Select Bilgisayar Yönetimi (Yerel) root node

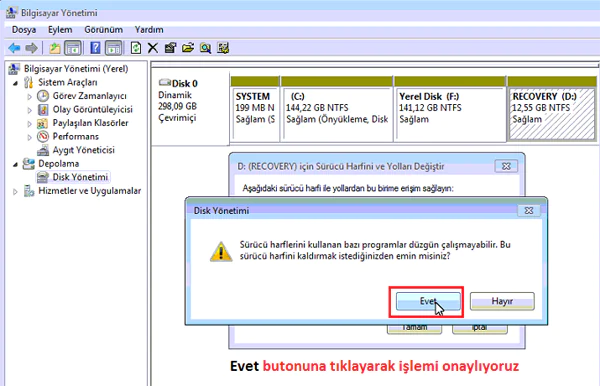pos(76,69)
